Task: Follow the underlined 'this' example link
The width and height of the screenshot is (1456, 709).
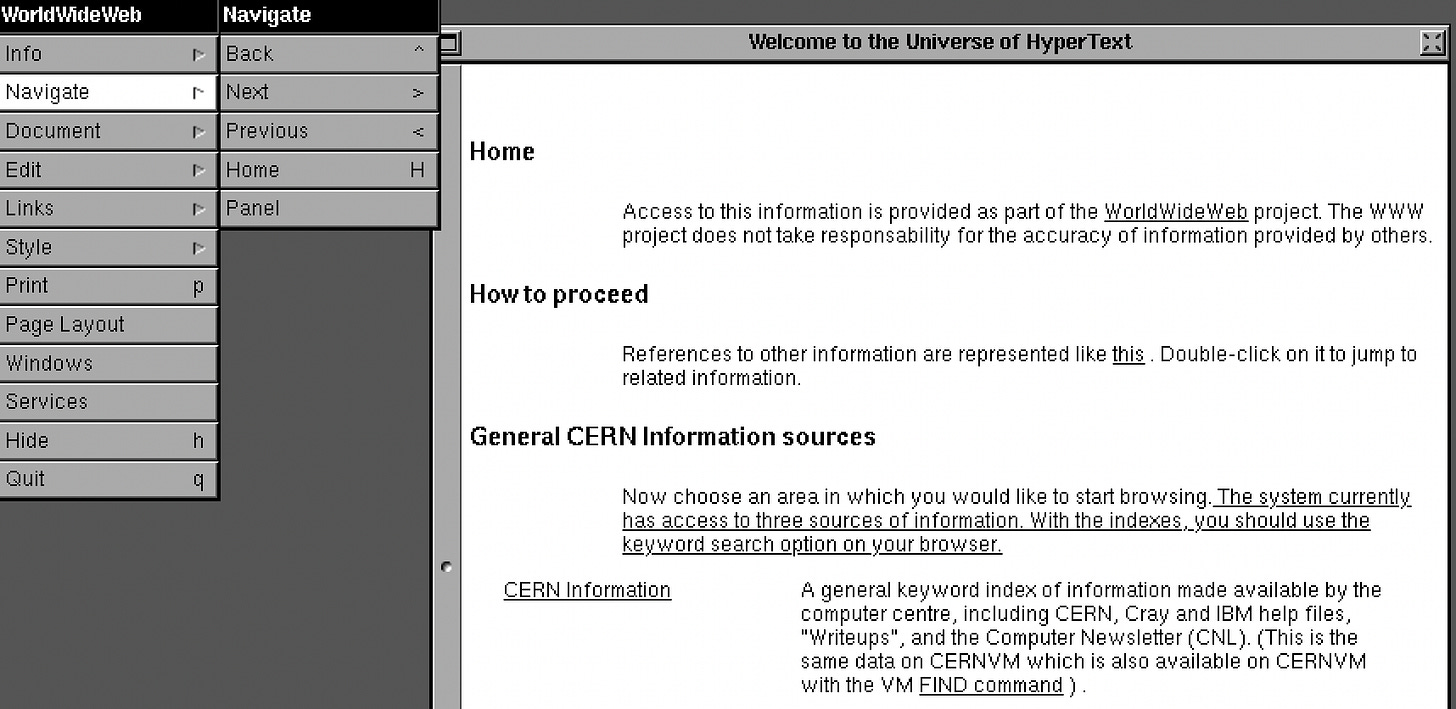Action: pos(1128,355)
